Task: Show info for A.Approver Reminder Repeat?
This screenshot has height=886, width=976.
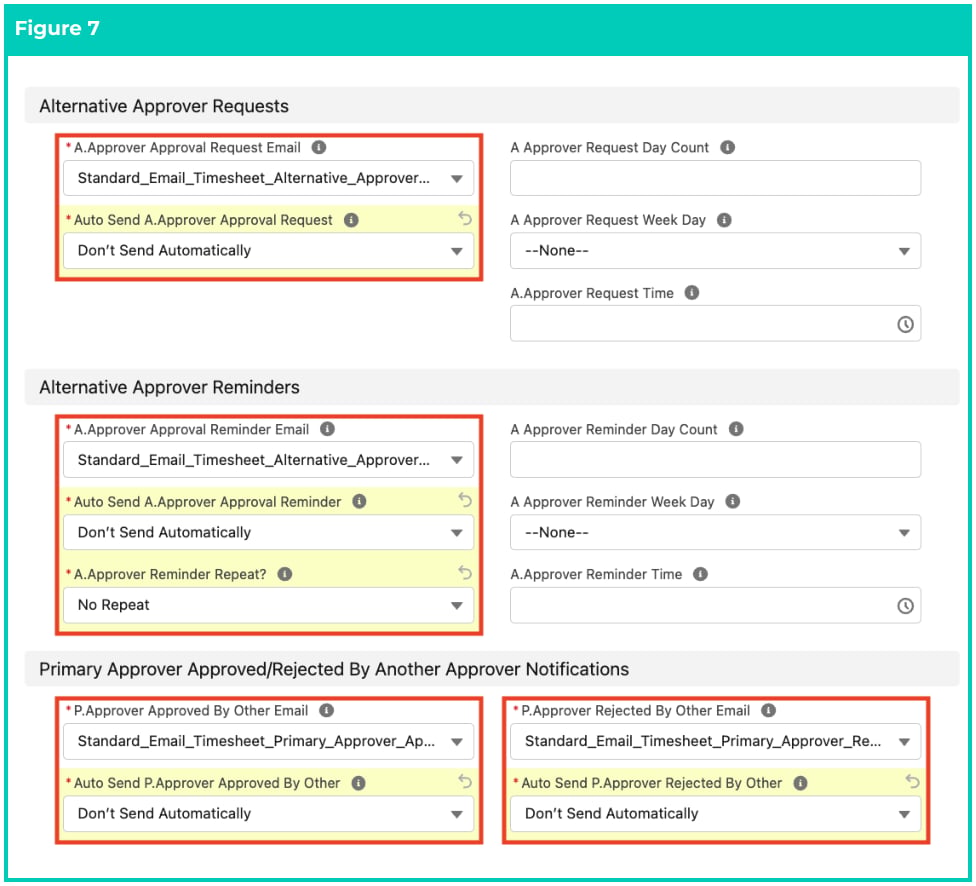Action: click(x=284, y=574)
